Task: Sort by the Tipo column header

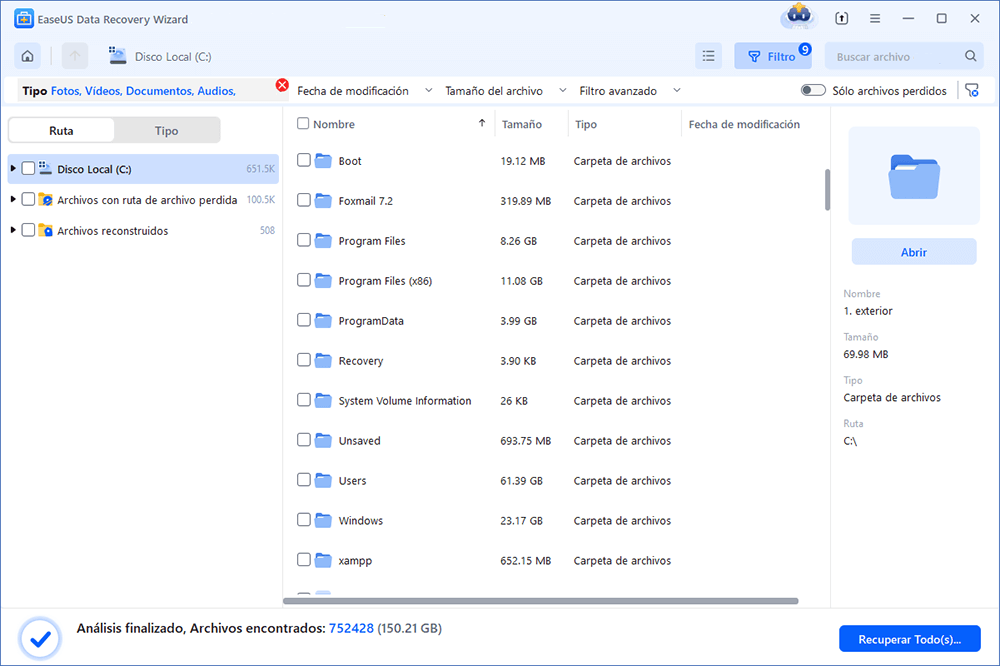Action: (x=586, y=124)
